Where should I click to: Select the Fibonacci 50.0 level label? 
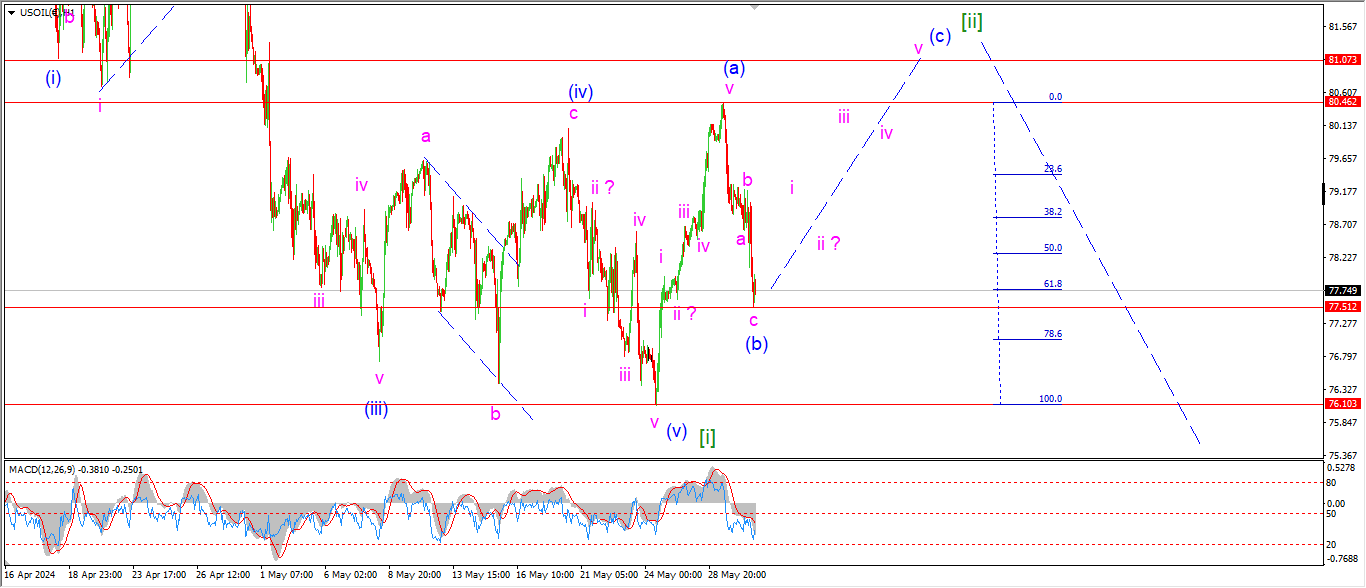pyautogui.click(x=1052, y=248)
